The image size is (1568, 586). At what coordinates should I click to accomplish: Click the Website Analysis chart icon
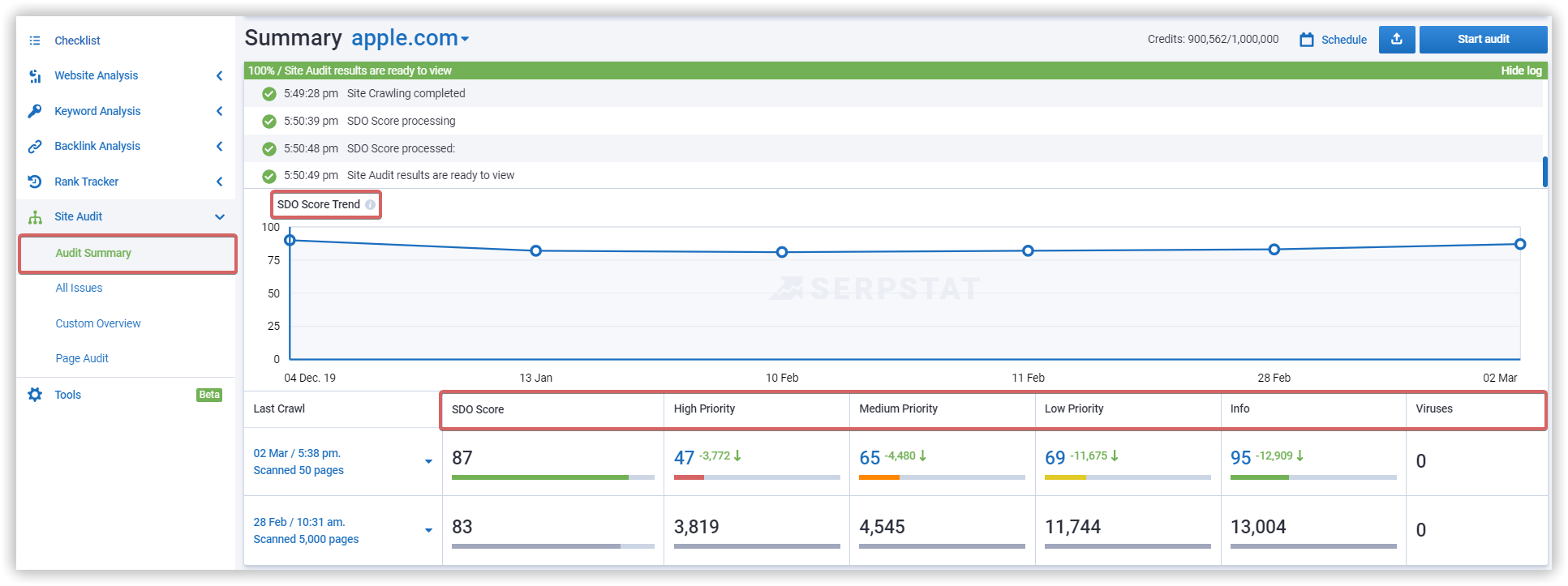tap(35, 75)
